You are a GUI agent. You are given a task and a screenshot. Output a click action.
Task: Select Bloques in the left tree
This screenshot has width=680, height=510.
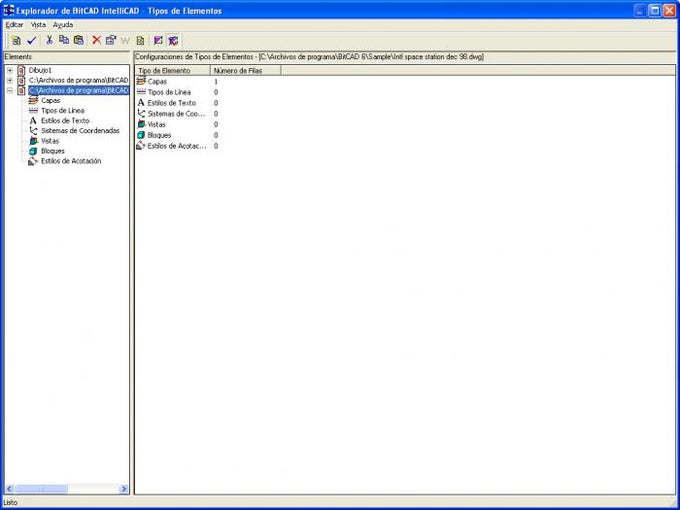coord(52,151)
